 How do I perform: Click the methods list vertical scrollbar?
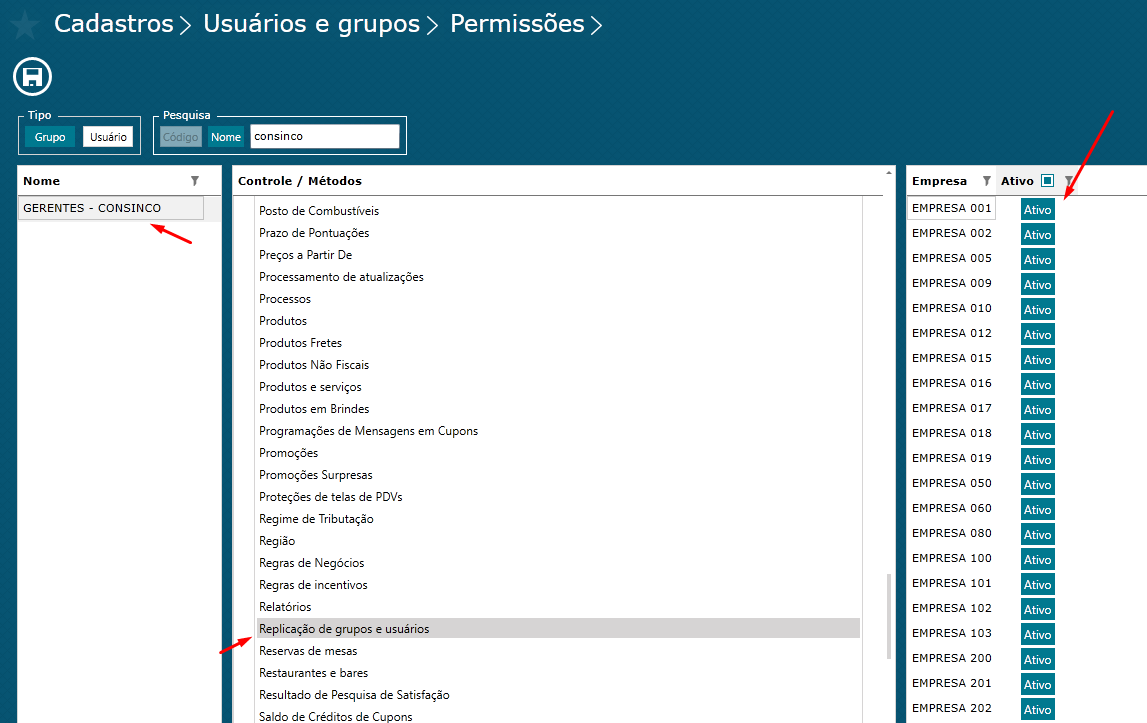(x=889, y=616)
